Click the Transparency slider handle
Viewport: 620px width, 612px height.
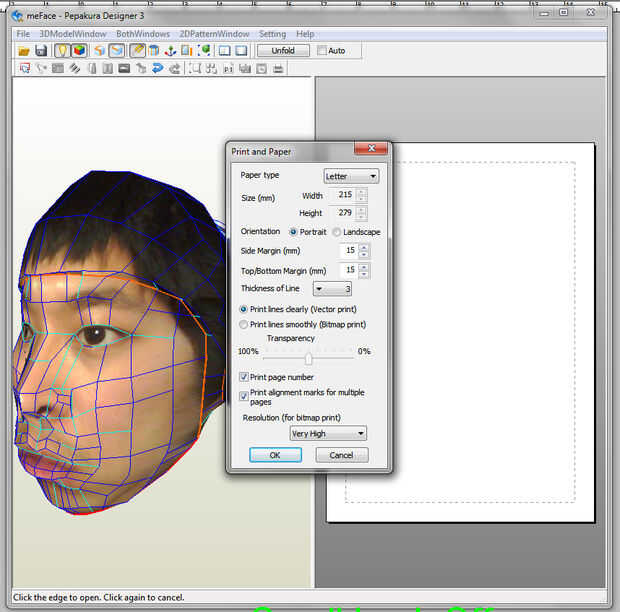308,358
